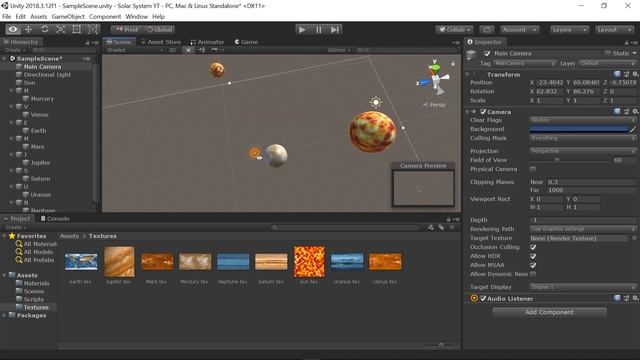This screenshot has height=360, width=640.
Task: Open the Collab button
Action: click(454, 29)
